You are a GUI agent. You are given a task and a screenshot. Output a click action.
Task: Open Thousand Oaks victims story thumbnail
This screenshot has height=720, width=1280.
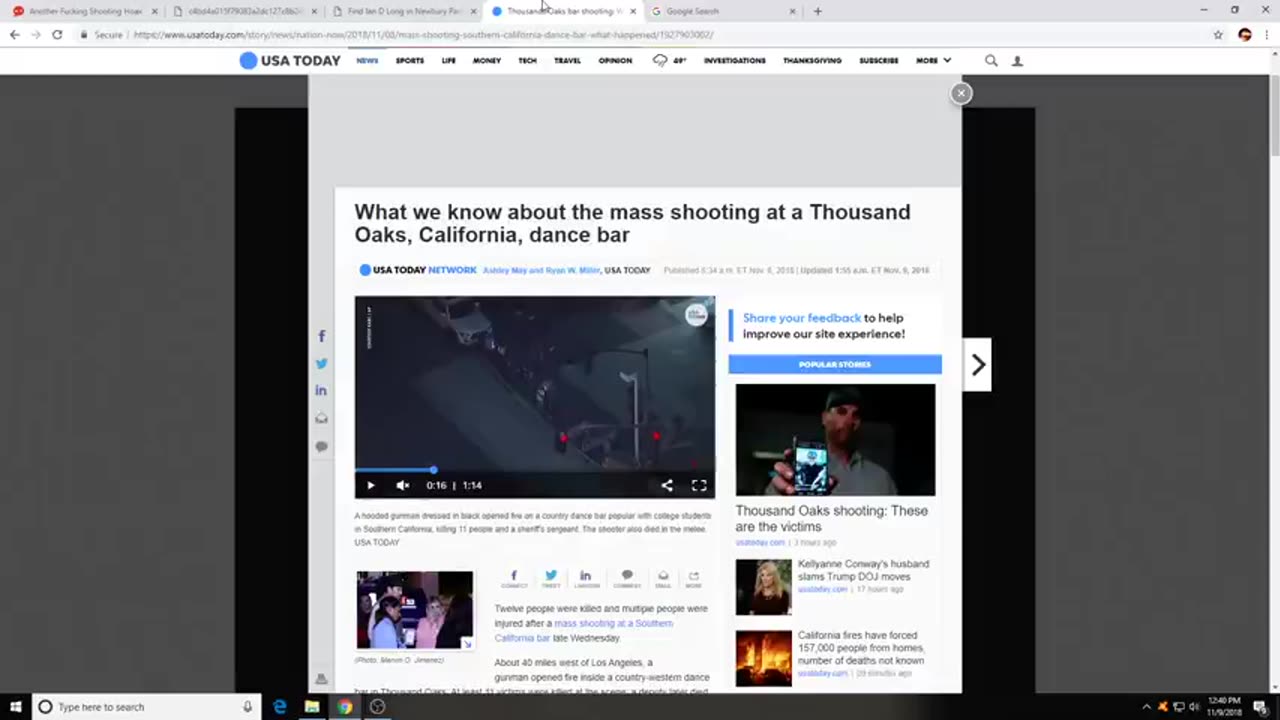[835, 440]
